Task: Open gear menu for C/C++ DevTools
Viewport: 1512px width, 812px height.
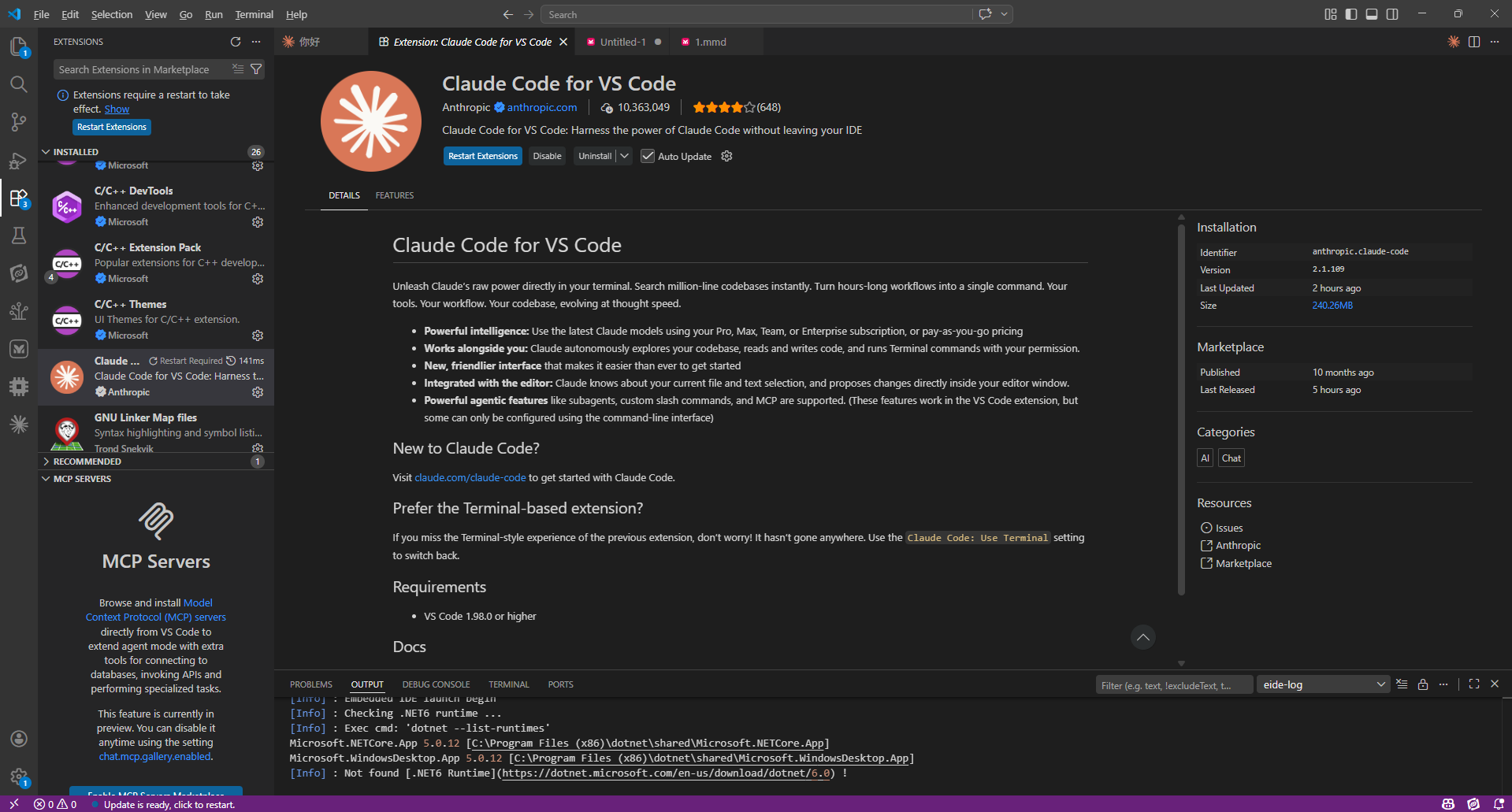Action: pos(258,222)
